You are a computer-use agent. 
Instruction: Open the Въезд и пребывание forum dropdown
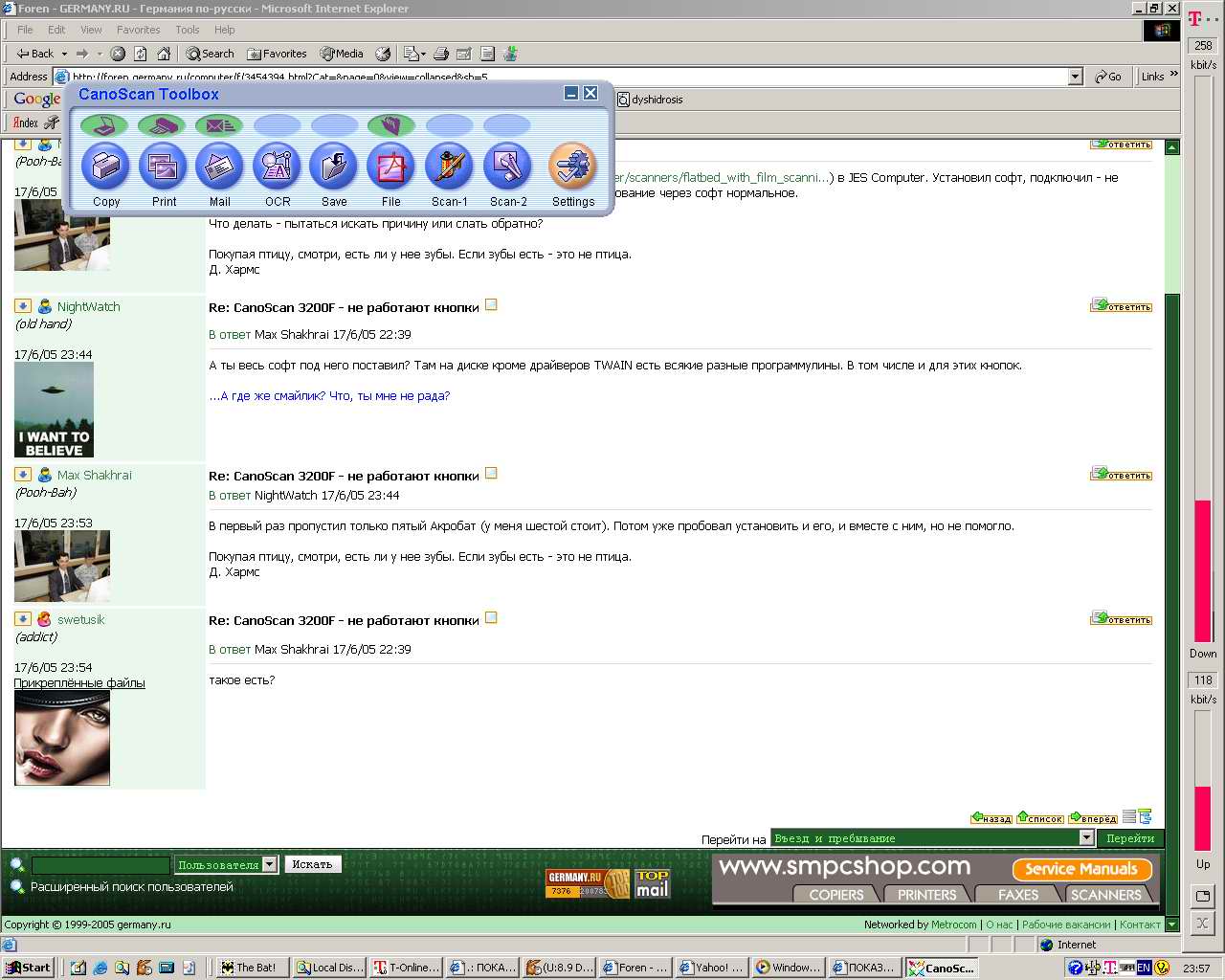(x=1086, y=837)
